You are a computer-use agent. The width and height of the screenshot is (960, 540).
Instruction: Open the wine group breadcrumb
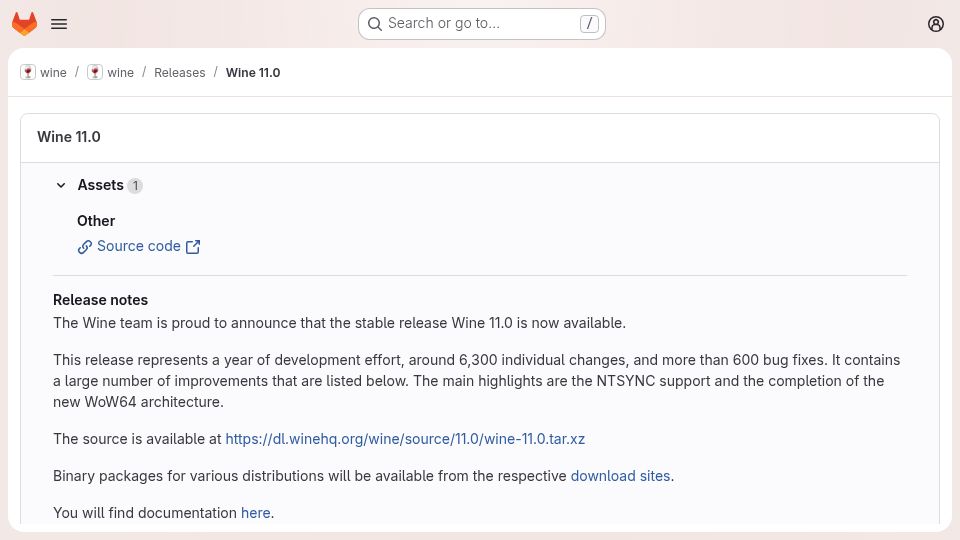(x=53, y=72)
